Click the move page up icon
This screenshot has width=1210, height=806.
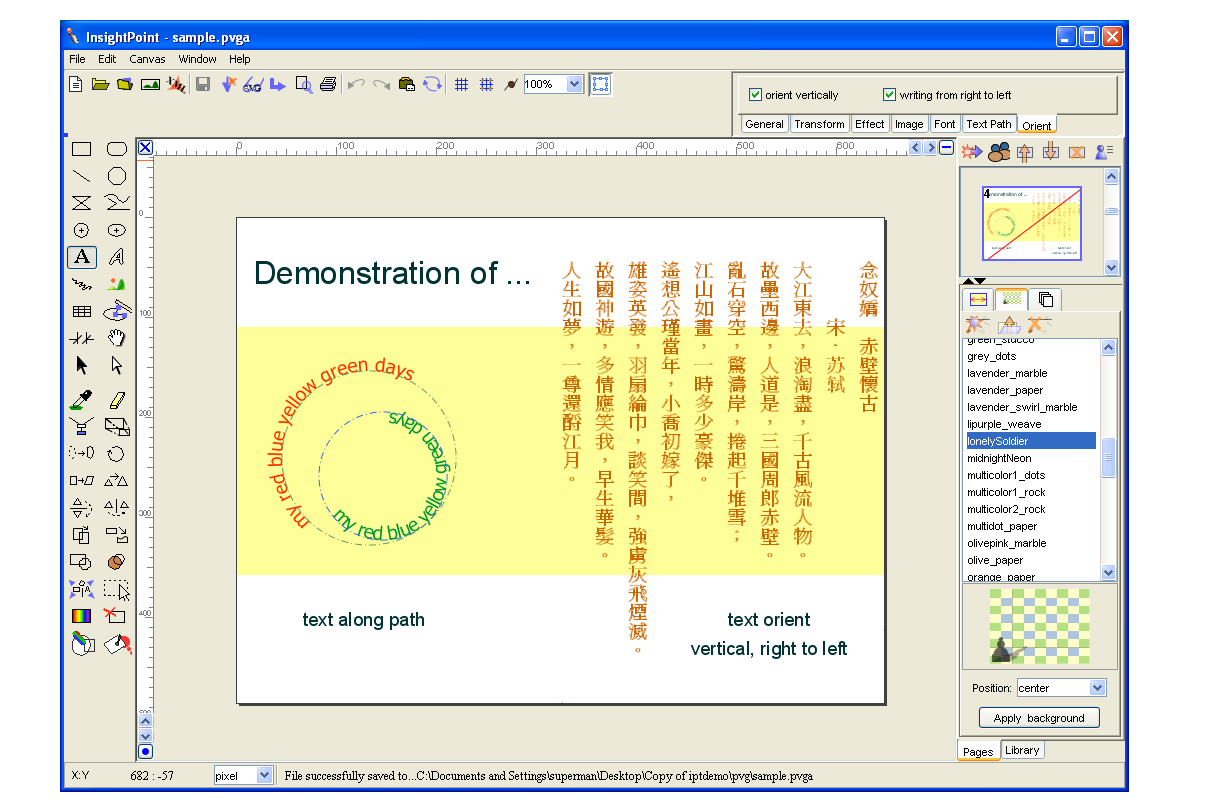1024,152
